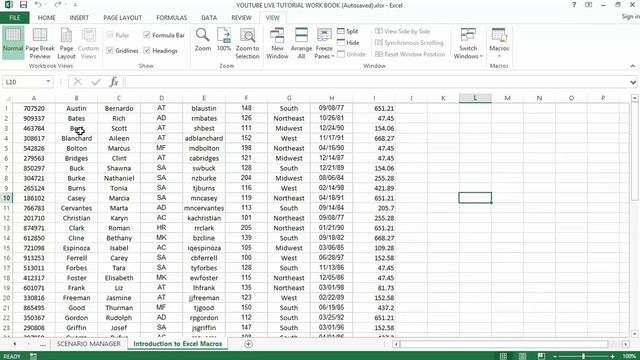Image resolution: width=640 pixels, height=360 pixels.
Task: Click the Insert Function fx icon
Action: coord(114,82)
